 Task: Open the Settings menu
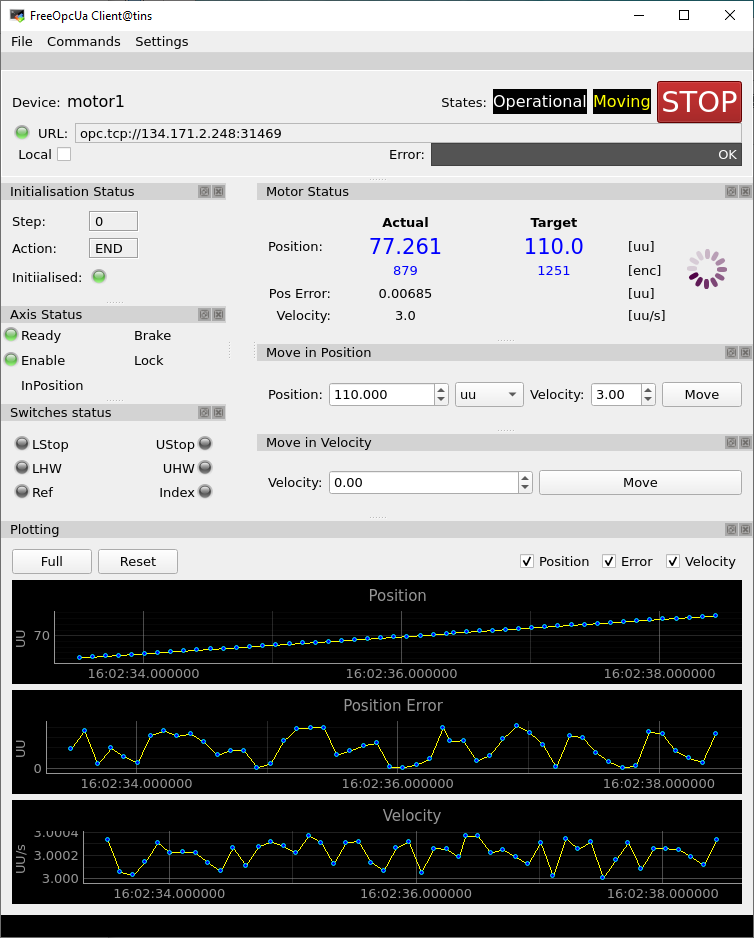[161, 41]
